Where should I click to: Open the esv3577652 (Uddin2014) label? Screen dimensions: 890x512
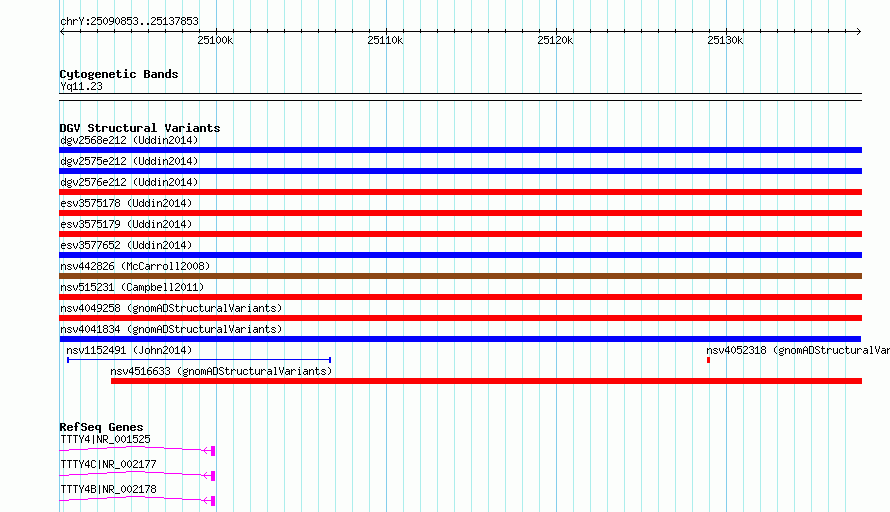126,245
